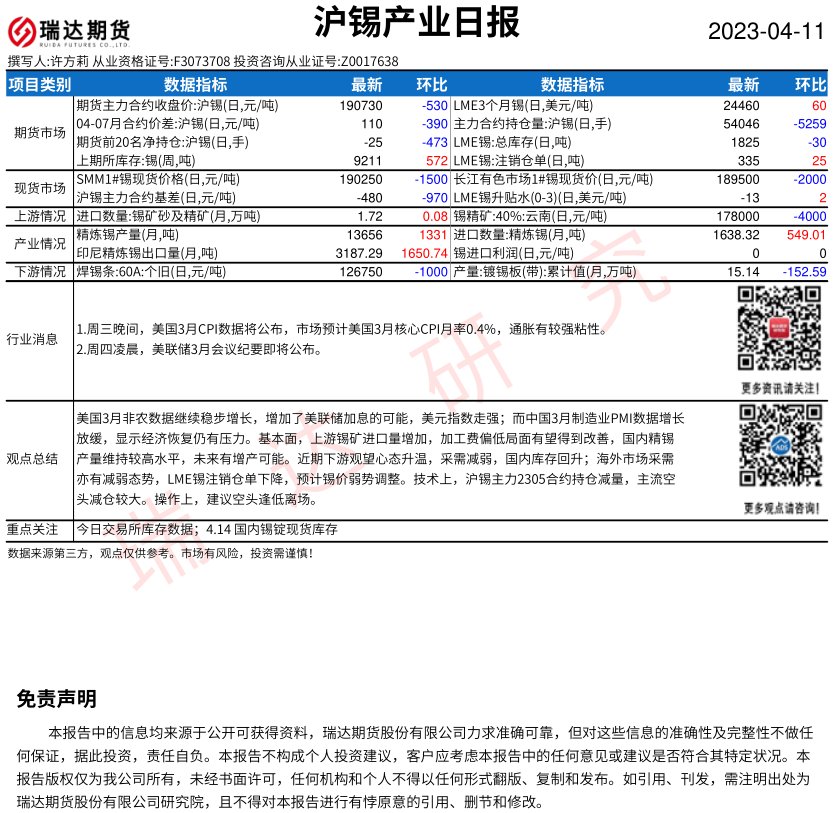
Task: Select the report title 沪锡产业日报
Action: click(415, 22)
